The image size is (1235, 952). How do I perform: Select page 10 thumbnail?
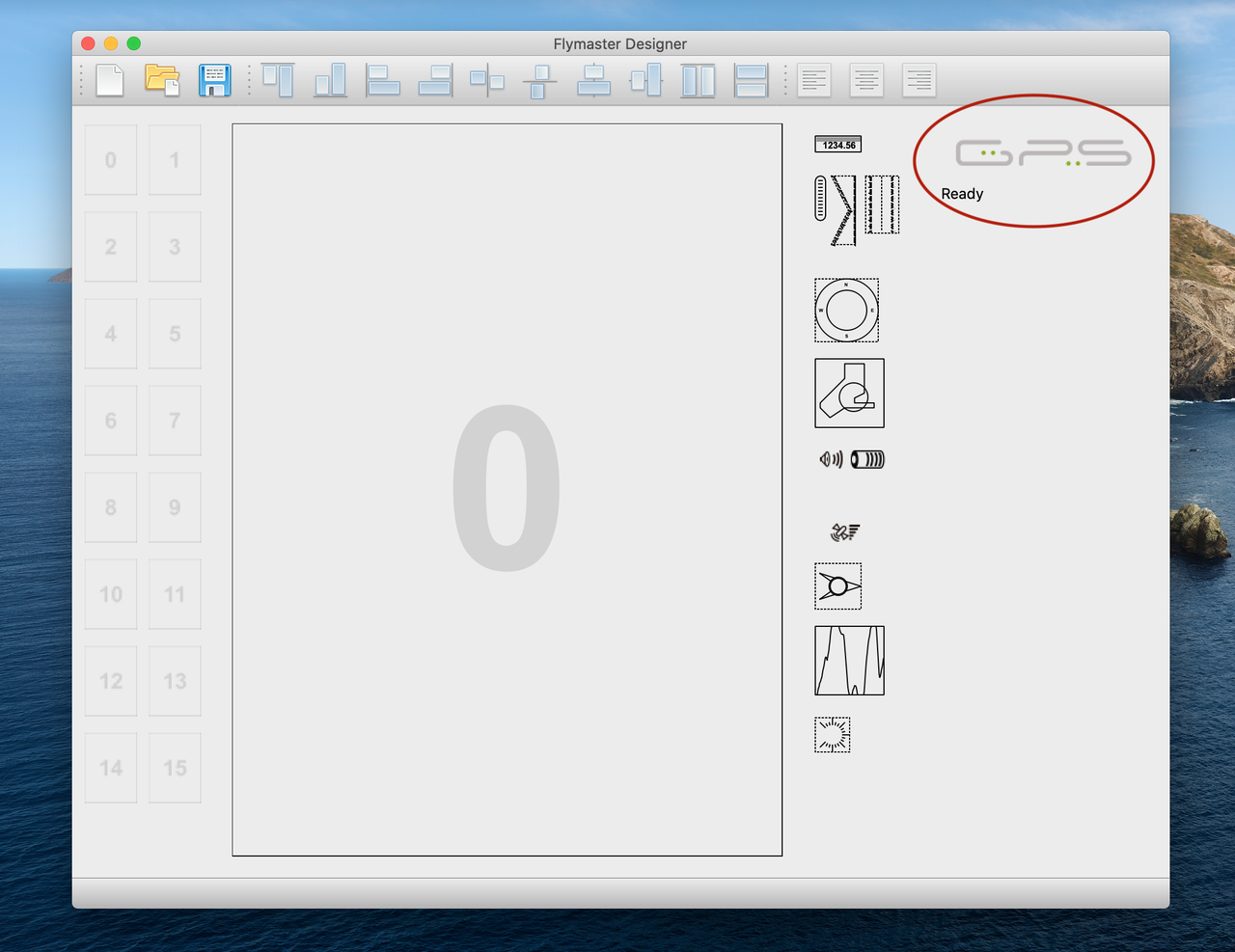[111, 594]
